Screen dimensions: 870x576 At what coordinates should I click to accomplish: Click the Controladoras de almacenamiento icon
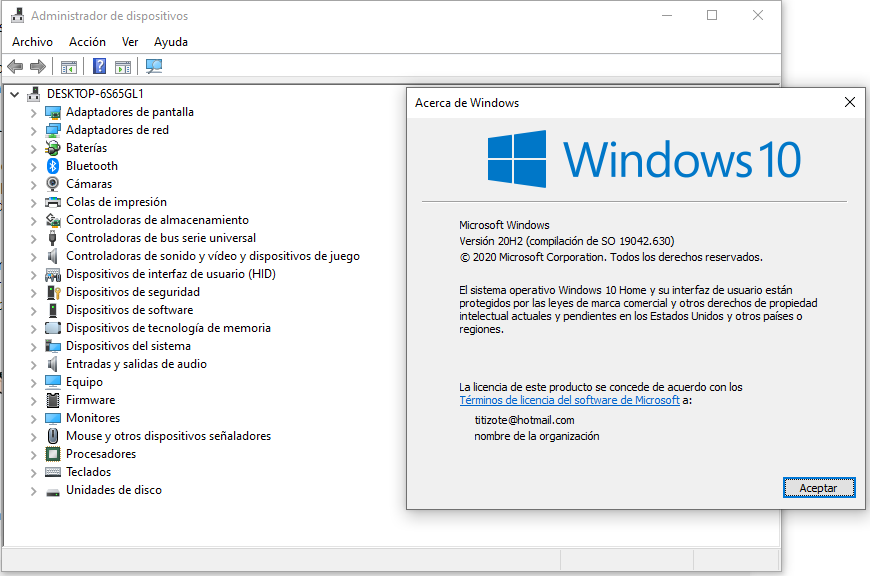53,220
